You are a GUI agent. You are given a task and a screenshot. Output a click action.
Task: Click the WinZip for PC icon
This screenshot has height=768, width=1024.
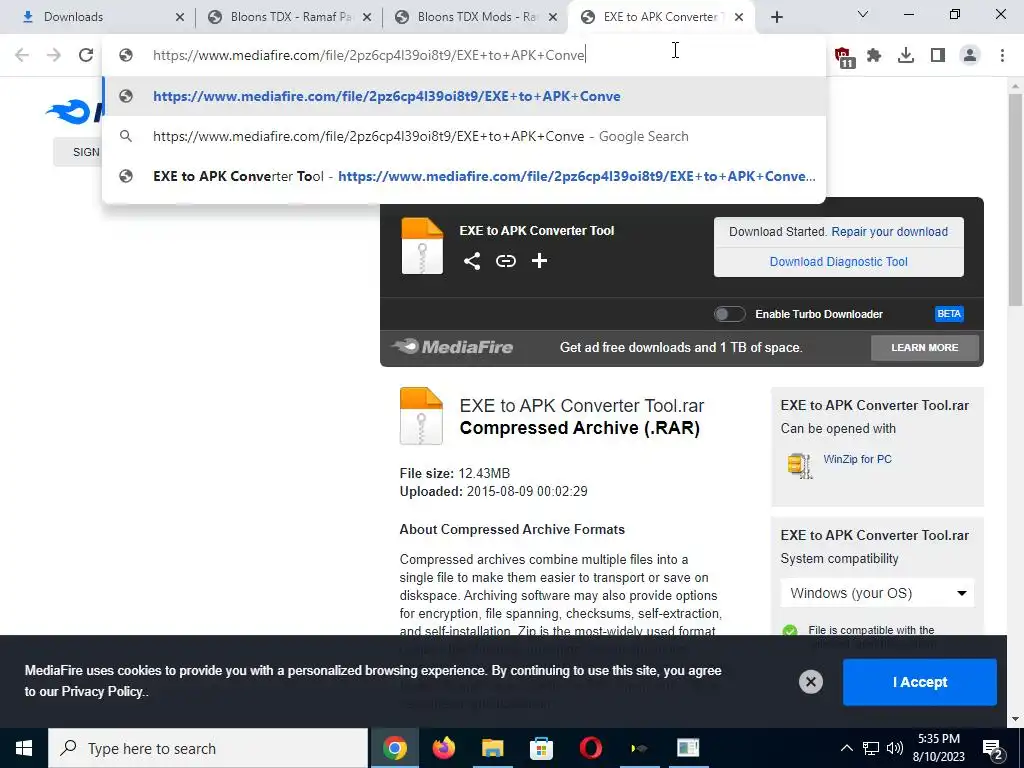point(800,466)
